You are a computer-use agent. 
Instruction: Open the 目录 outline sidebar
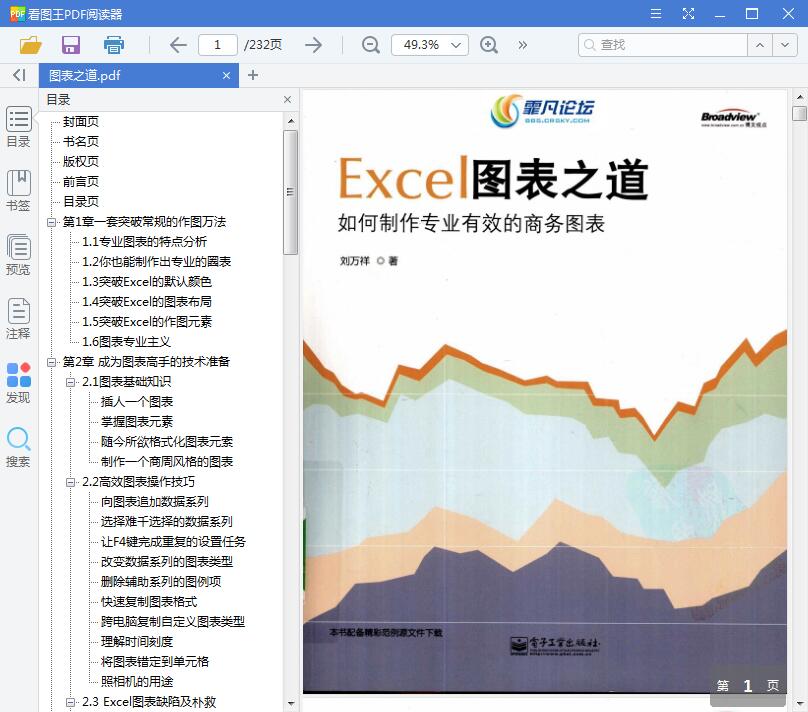point(19,127)
